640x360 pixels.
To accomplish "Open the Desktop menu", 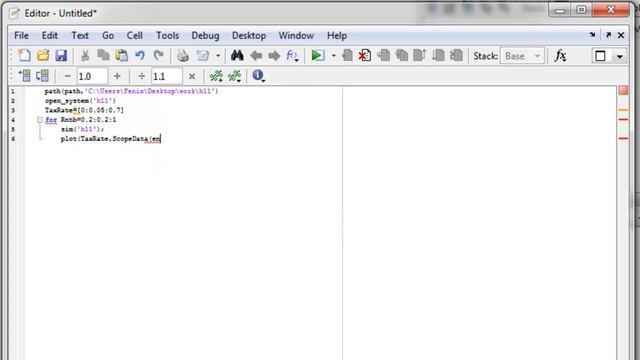I will (249, 36).
